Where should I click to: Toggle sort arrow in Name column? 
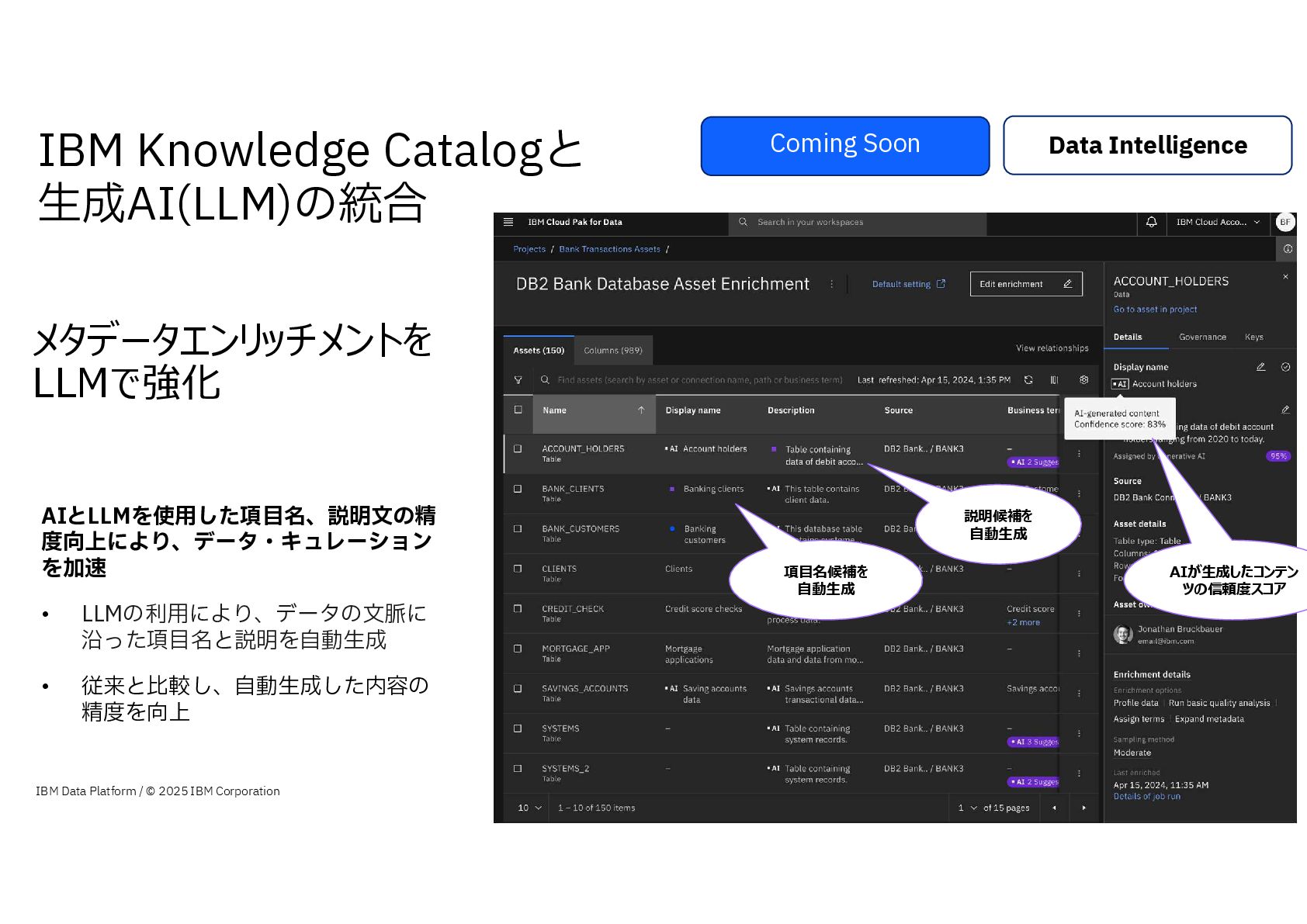[641, 410]
